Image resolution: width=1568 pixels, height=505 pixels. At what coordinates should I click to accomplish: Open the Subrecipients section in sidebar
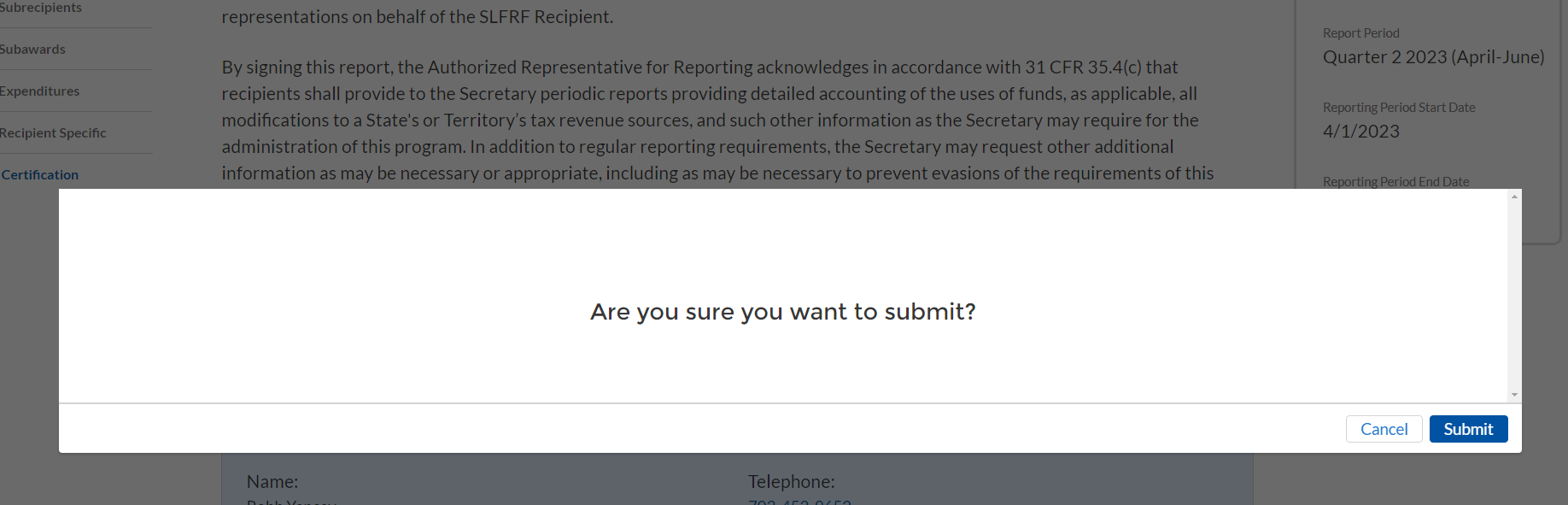click(41, 8)
